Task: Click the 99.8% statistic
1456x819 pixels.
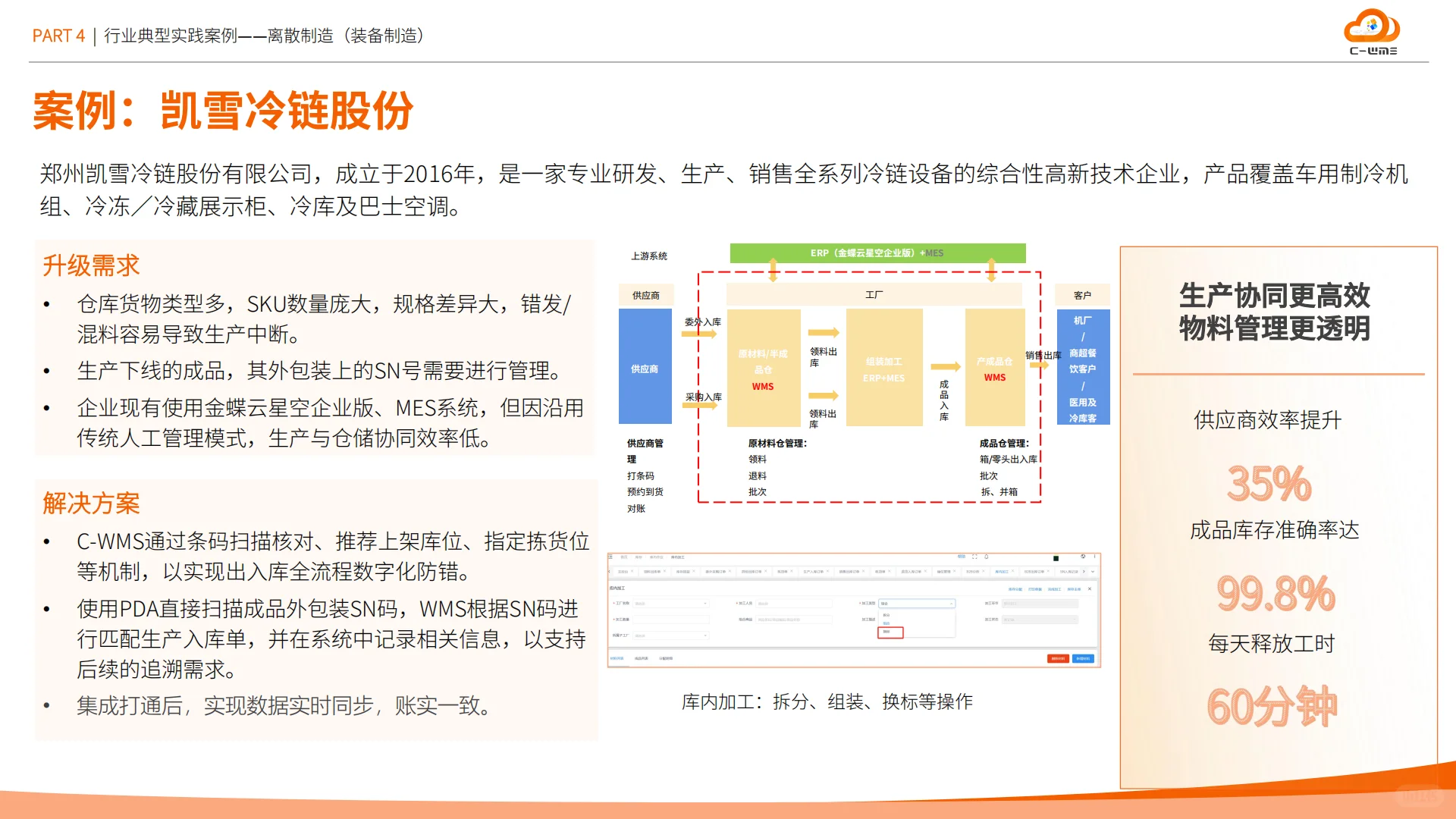Action: 1276,593
